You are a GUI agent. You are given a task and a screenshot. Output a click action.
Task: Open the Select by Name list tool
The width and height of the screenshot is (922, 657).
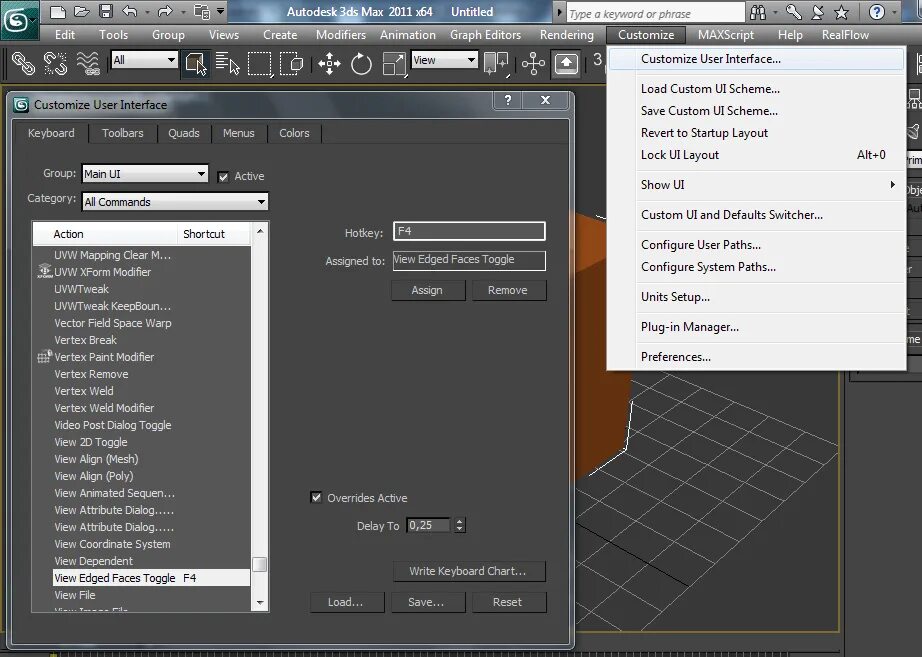tap(228, 63)
